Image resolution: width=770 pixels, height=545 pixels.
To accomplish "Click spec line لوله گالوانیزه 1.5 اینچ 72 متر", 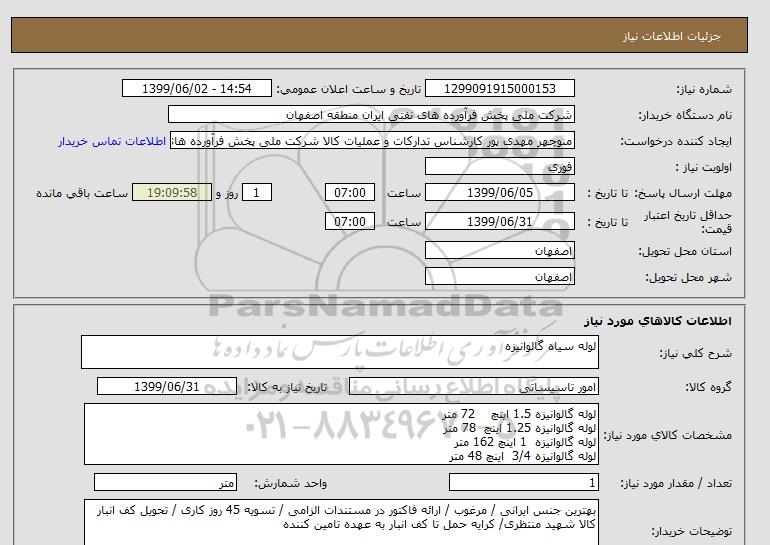I will point(519,414).
